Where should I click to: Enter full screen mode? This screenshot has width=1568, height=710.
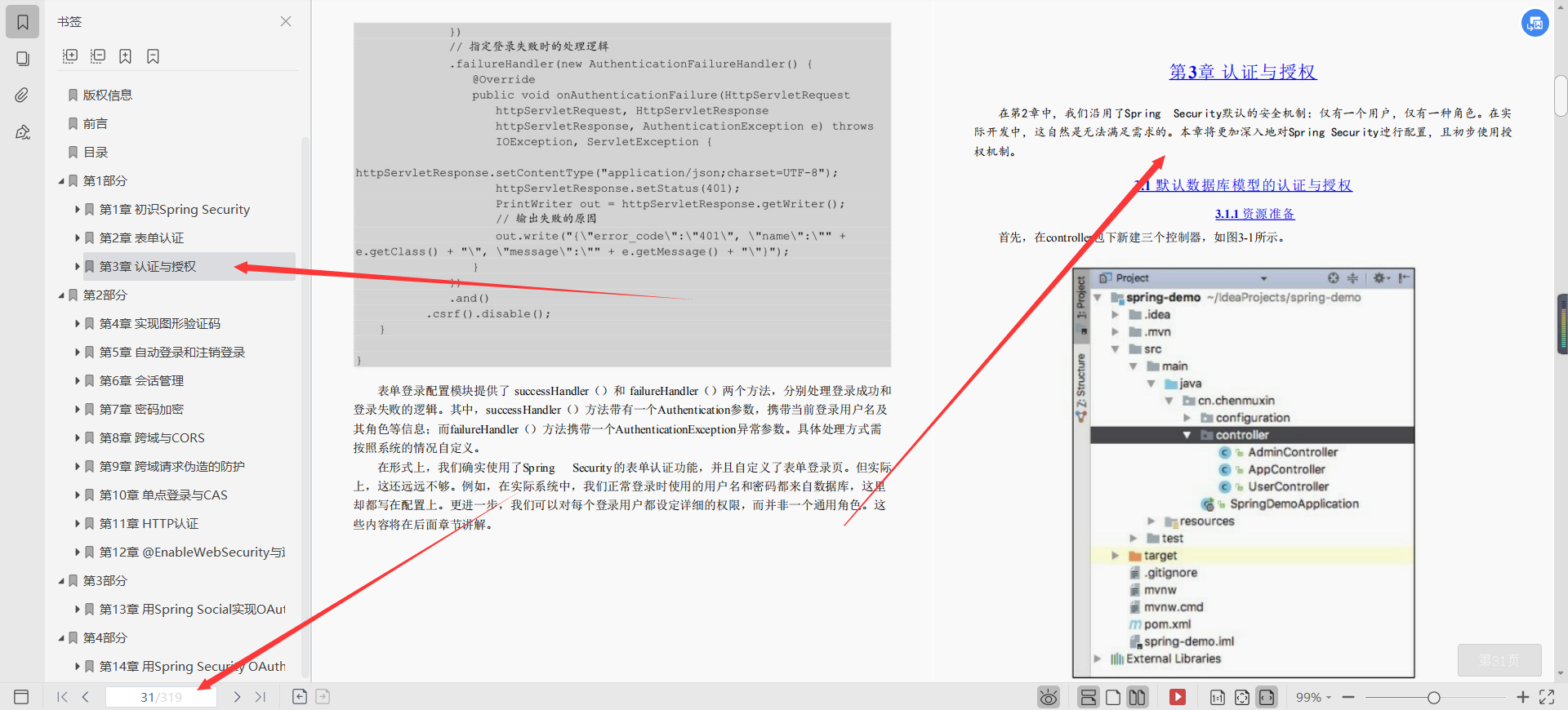click(x=1547, y=697)
